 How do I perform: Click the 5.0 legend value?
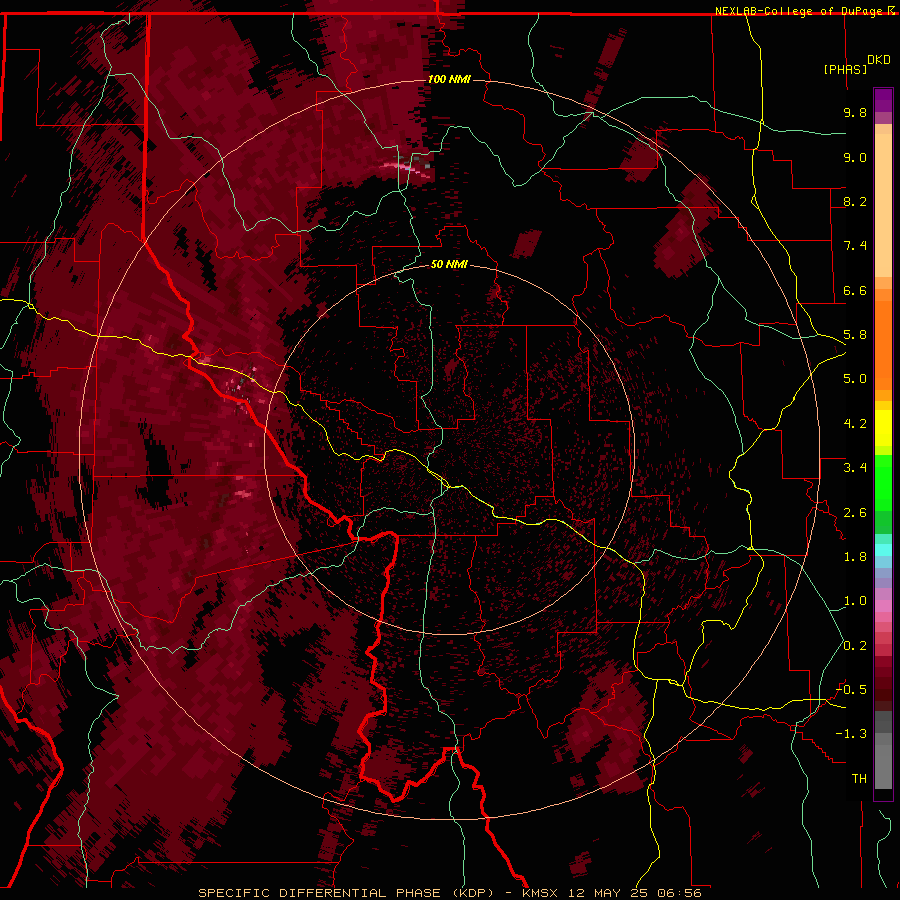point(855,379)
